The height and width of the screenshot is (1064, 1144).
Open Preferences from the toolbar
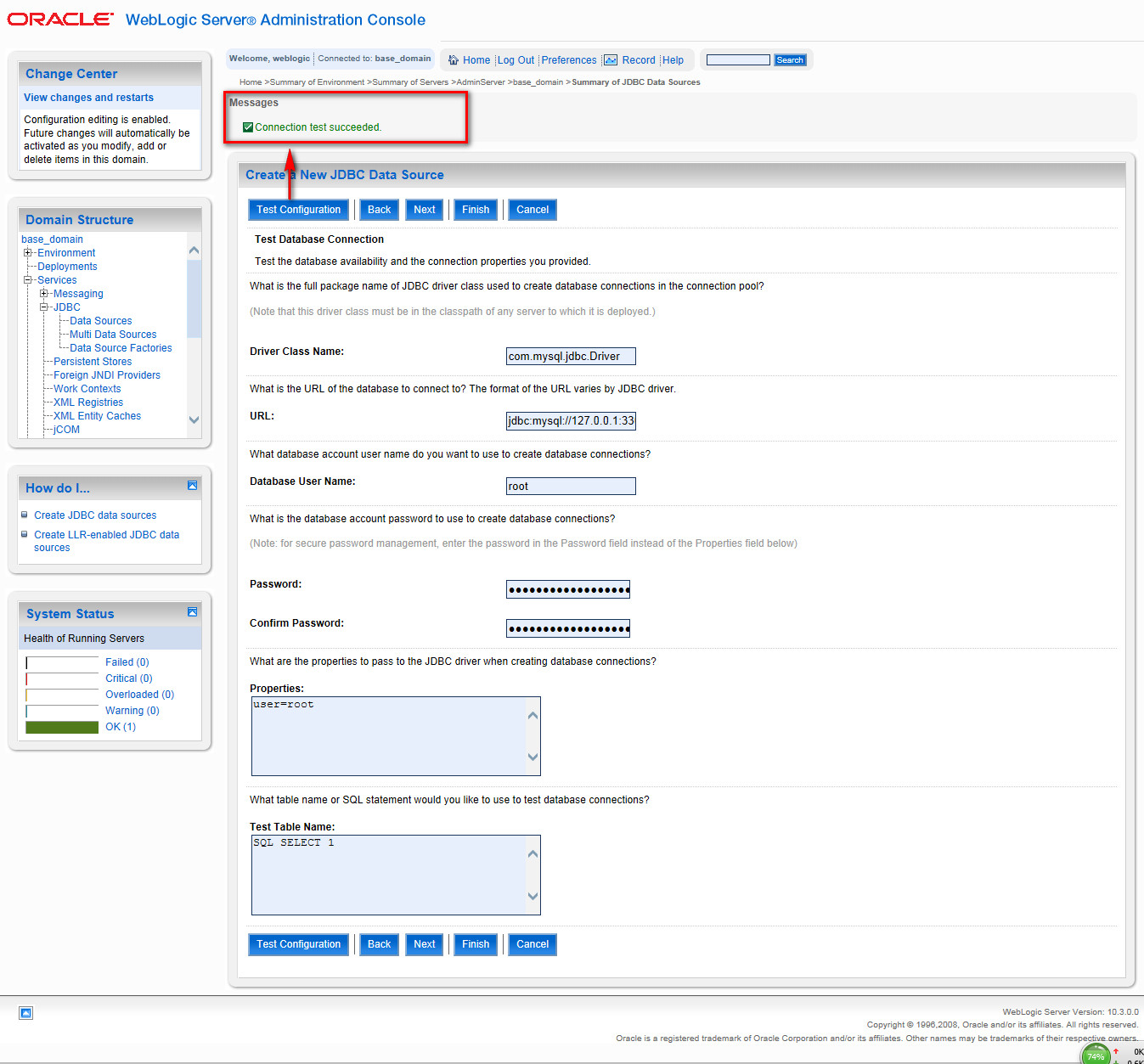tap(569, 60)
